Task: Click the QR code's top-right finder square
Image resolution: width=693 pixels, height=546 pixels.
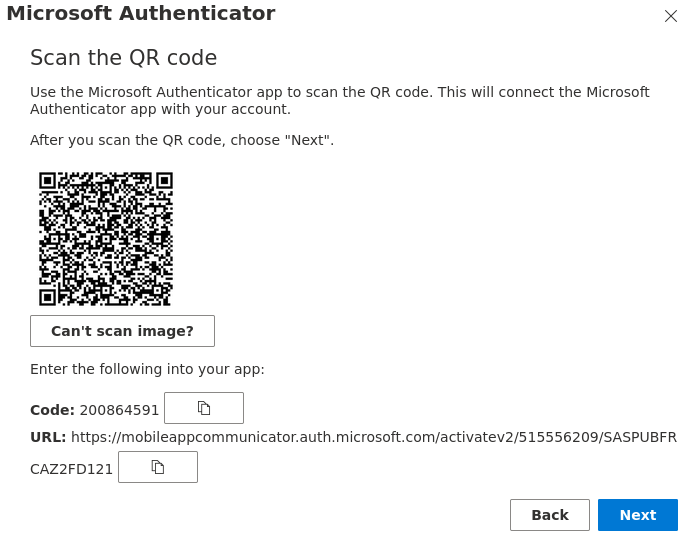Action: tap(164, 180)
